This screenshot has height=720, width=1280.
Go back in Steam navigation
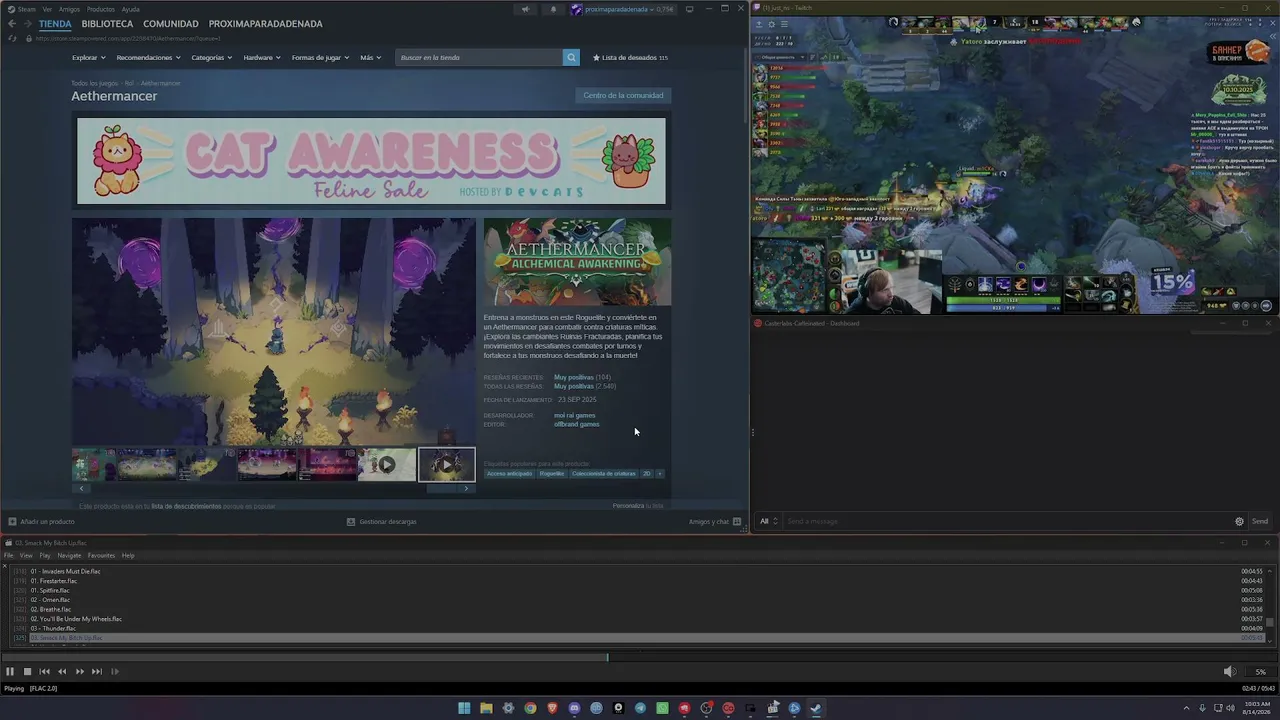(x=12, y=24)
